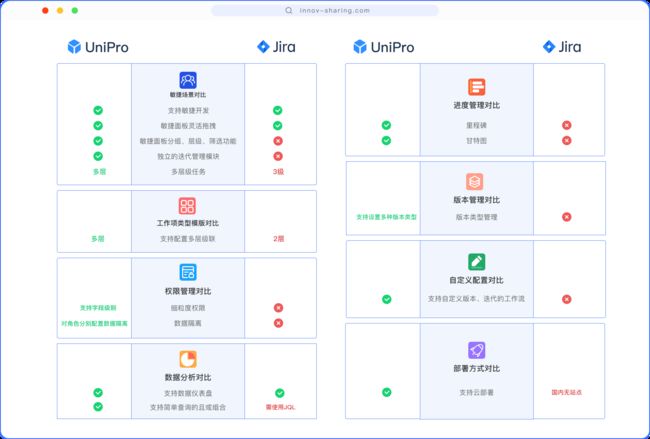Click UniPro's green check for 独立的迭代管理模块
This screenshot has width=650, height=439.
pos(98,156)
